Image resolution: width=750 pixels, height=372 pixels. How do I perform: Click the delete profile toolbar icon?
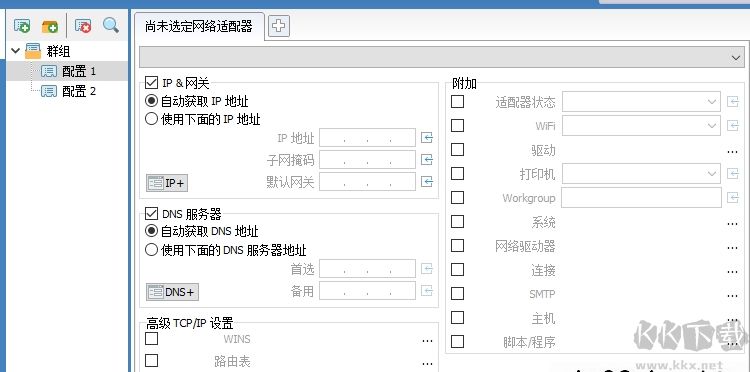(83, 26)
